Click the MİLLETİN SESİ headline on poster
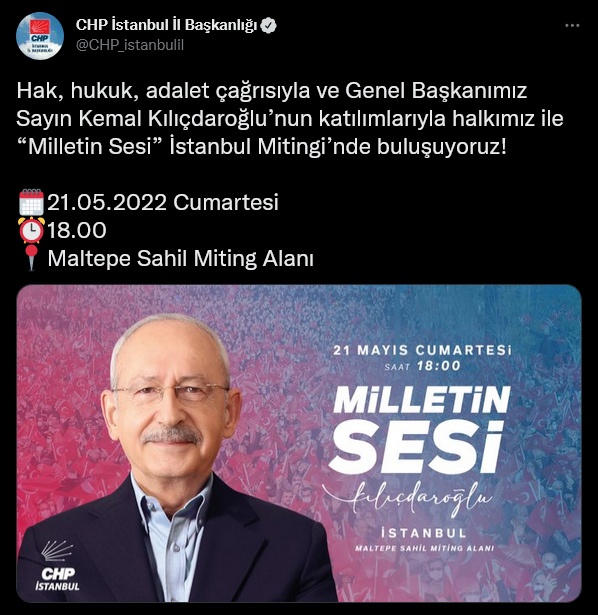This screenshot has width=598, height=615. pos(419,429)
